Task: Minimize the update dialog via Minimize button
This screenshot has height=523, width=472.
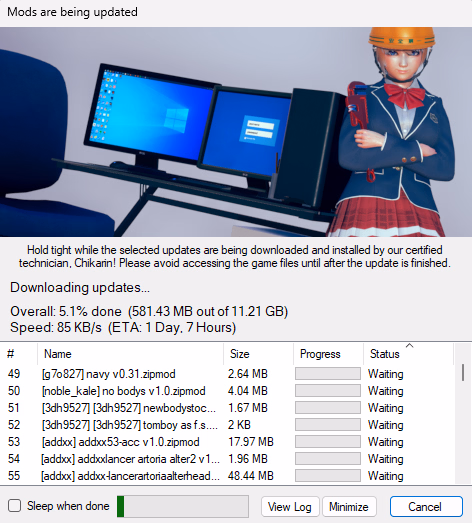Action: click(349, 507)
